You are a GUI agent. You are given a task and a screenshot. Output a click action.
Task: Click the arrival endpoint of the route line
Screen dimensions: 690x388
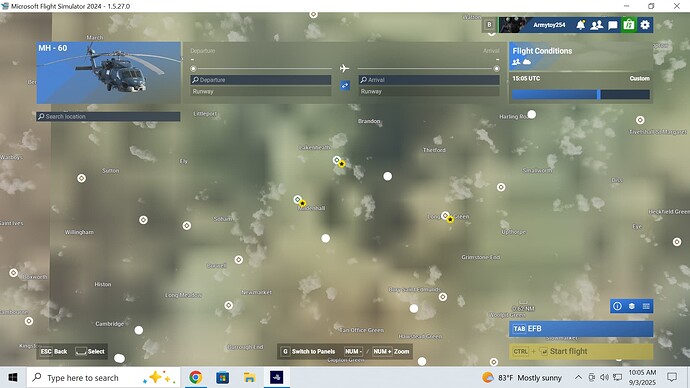pos(496,69)
